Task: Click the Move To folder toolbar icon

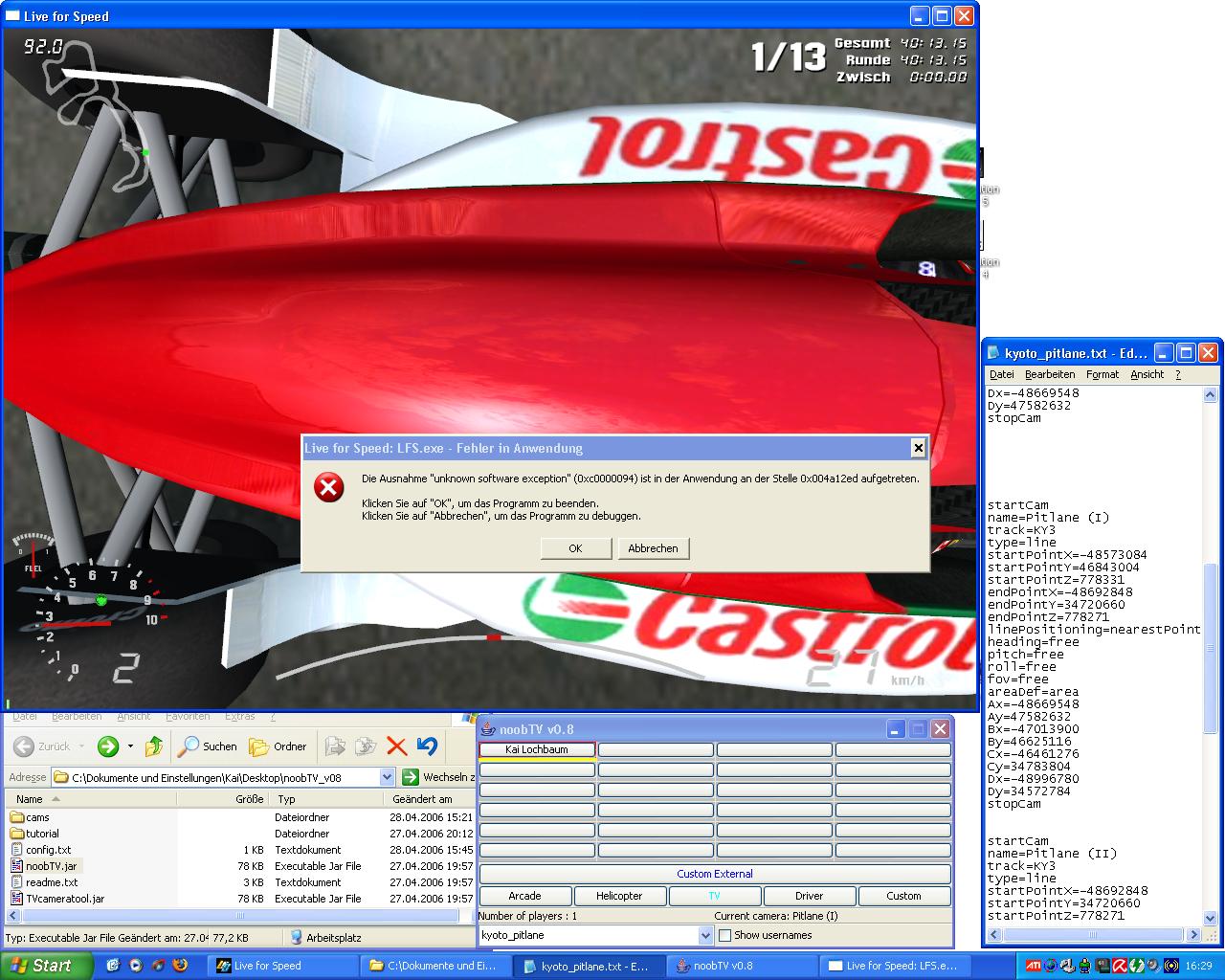Action: pos(335,746)
